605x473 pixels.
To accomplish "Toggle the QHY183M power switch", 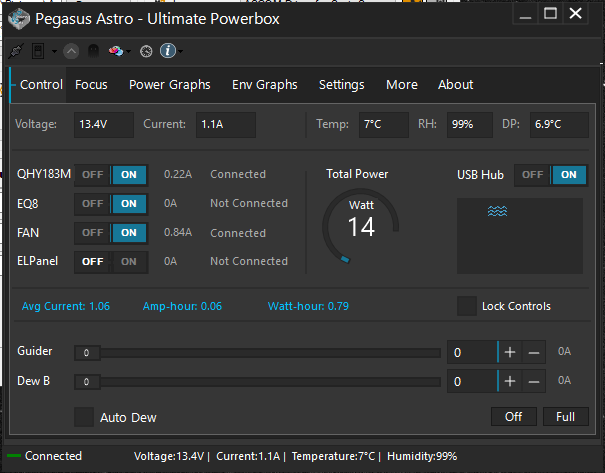I will tap(111, 175).
